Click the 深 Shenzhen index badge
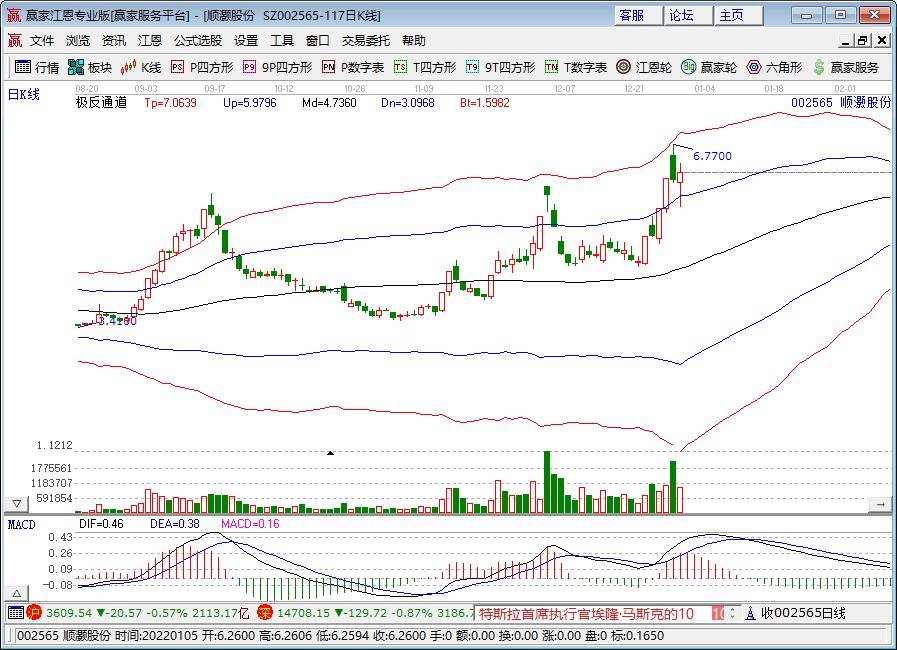 click(x=265, y=613)
